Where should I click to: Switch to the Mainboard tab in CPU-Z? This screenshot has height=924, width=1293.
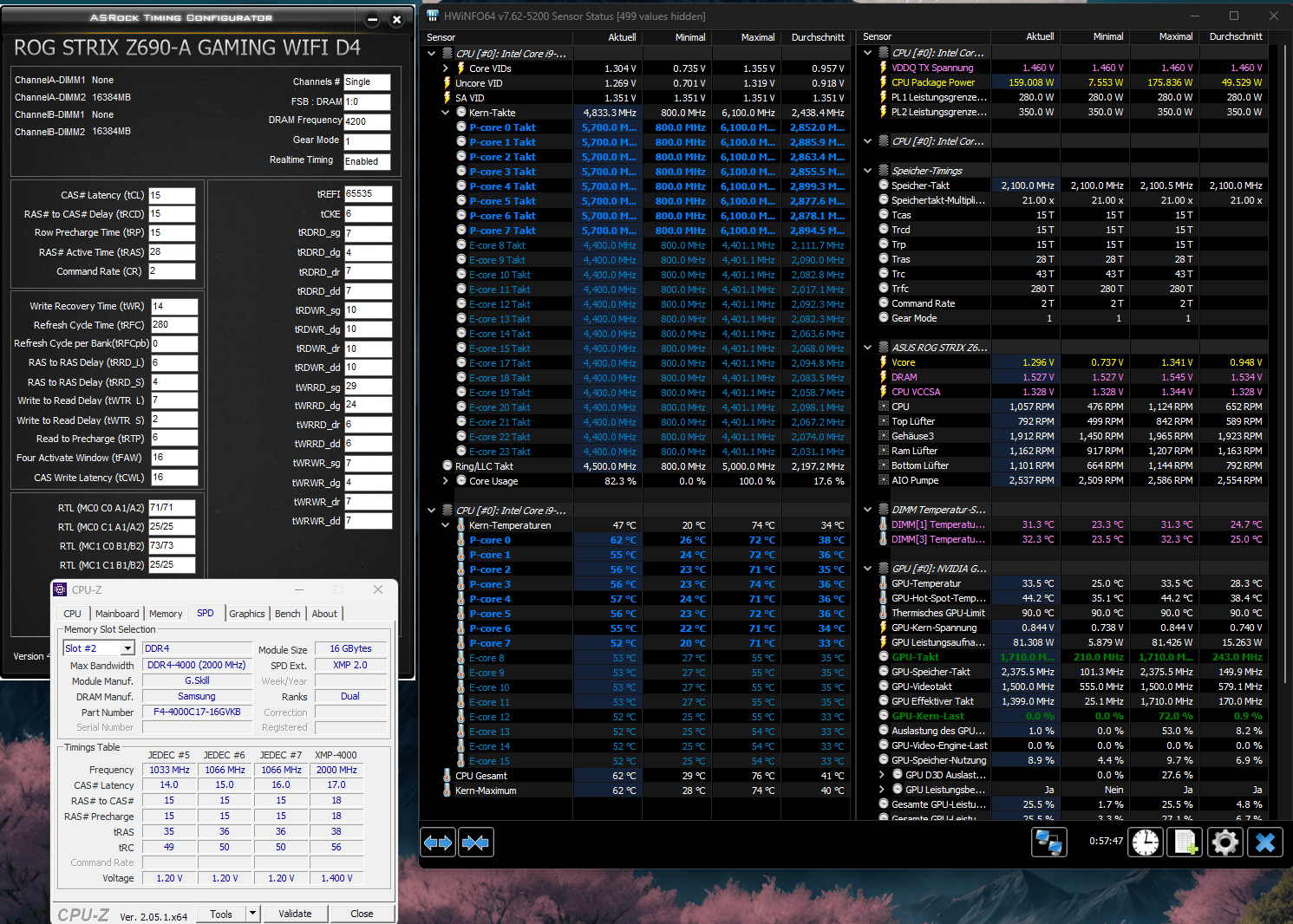(117, 613)
